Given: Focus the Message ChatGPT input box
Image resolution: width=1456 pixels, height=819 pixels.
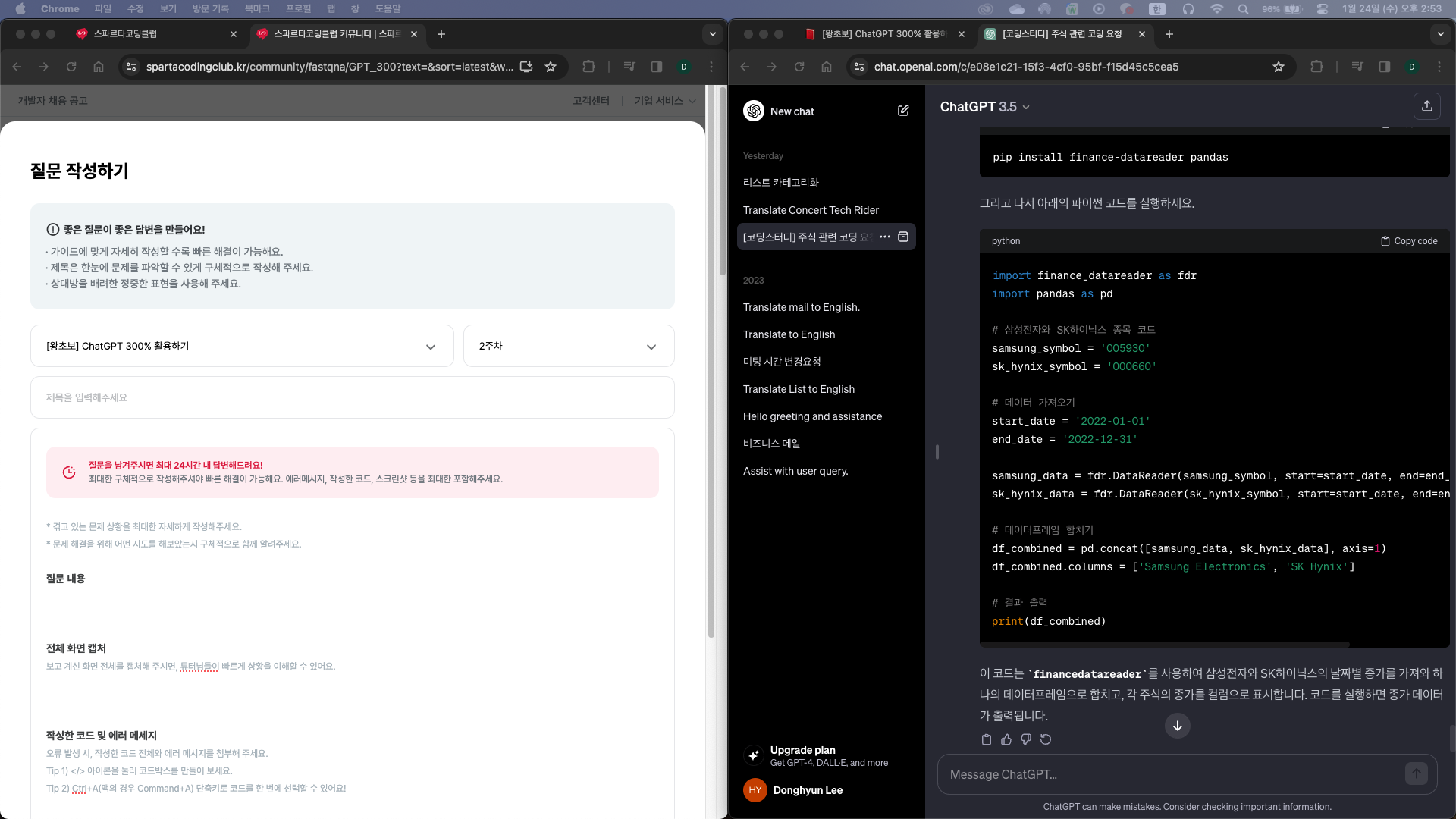Looking at the screenshot, I should click(1170, 774).
